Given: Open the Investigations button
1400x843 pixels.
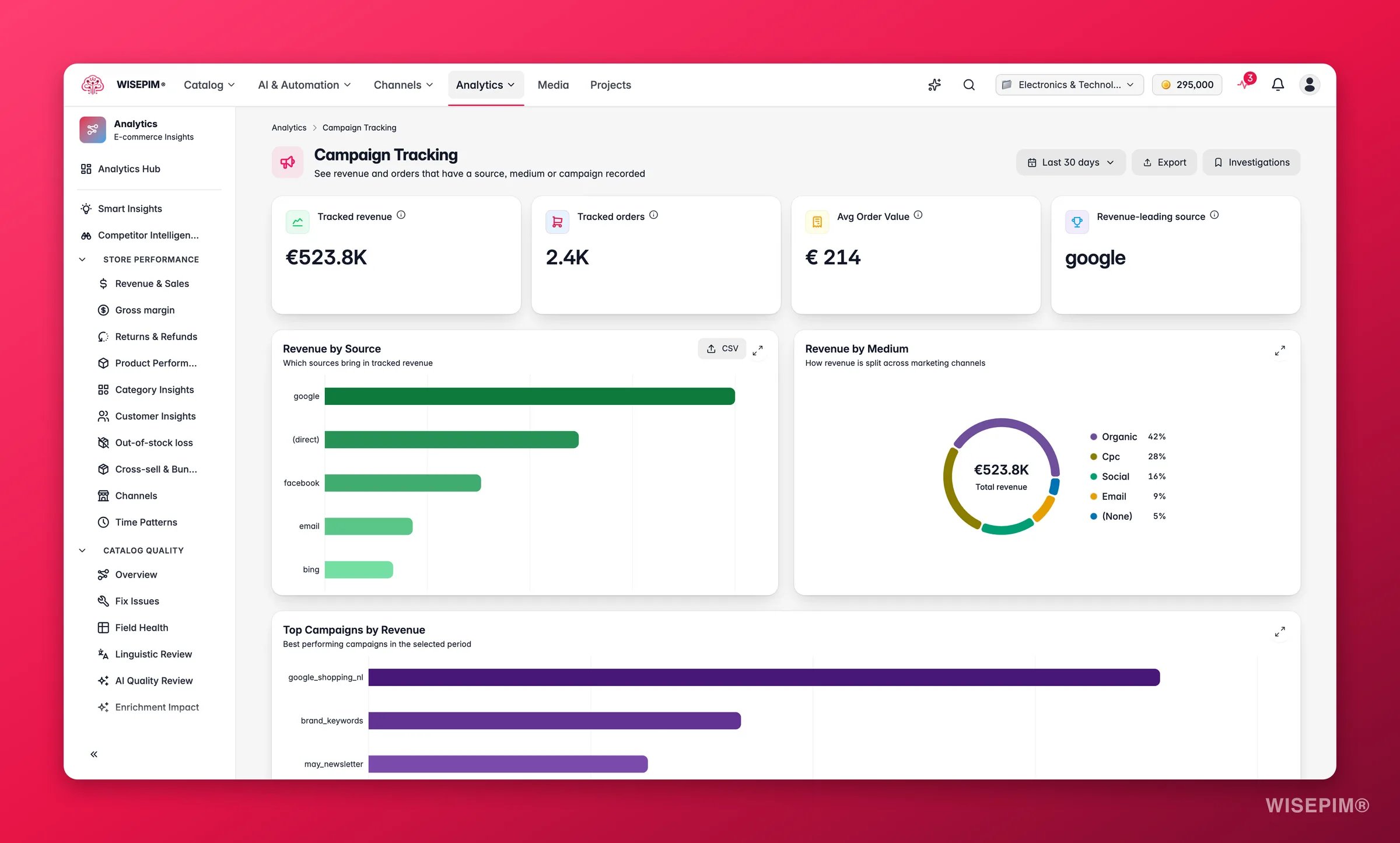Looking at the screenshot, I should (1251, 162).
